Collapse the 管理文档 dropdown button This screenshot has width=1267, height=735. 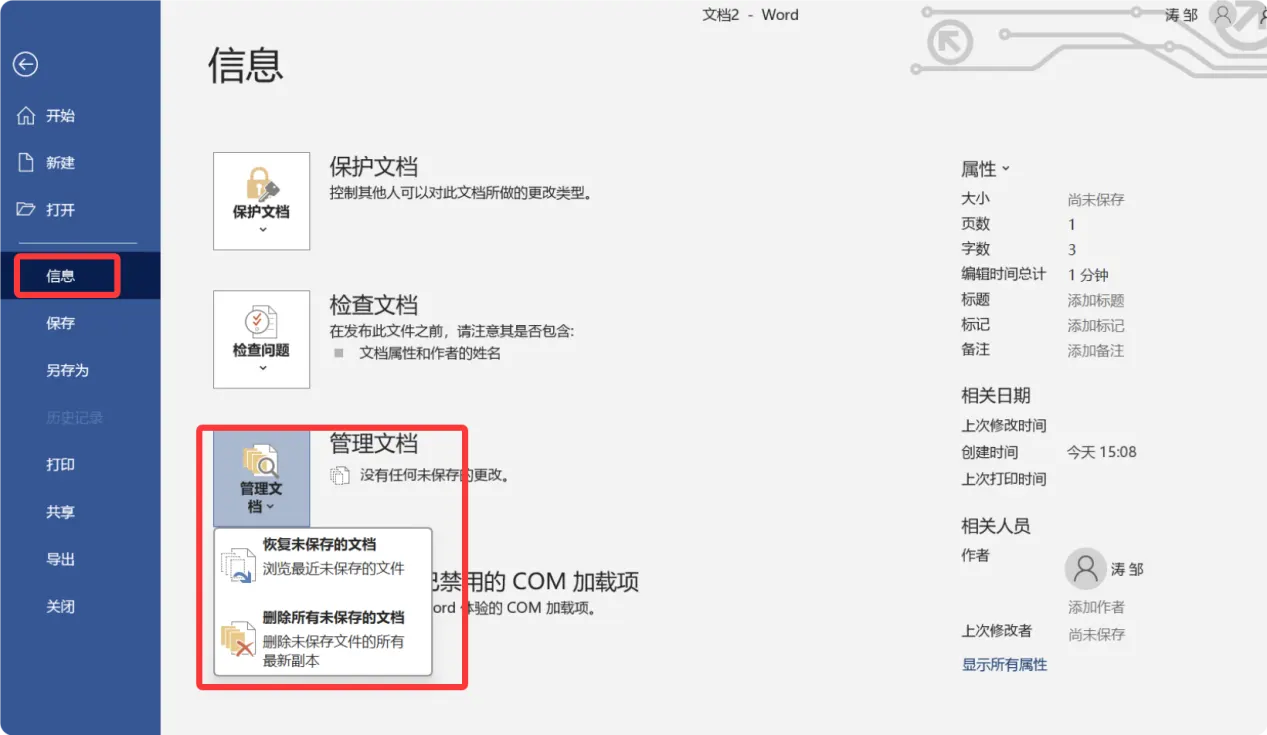click(261, 478)
